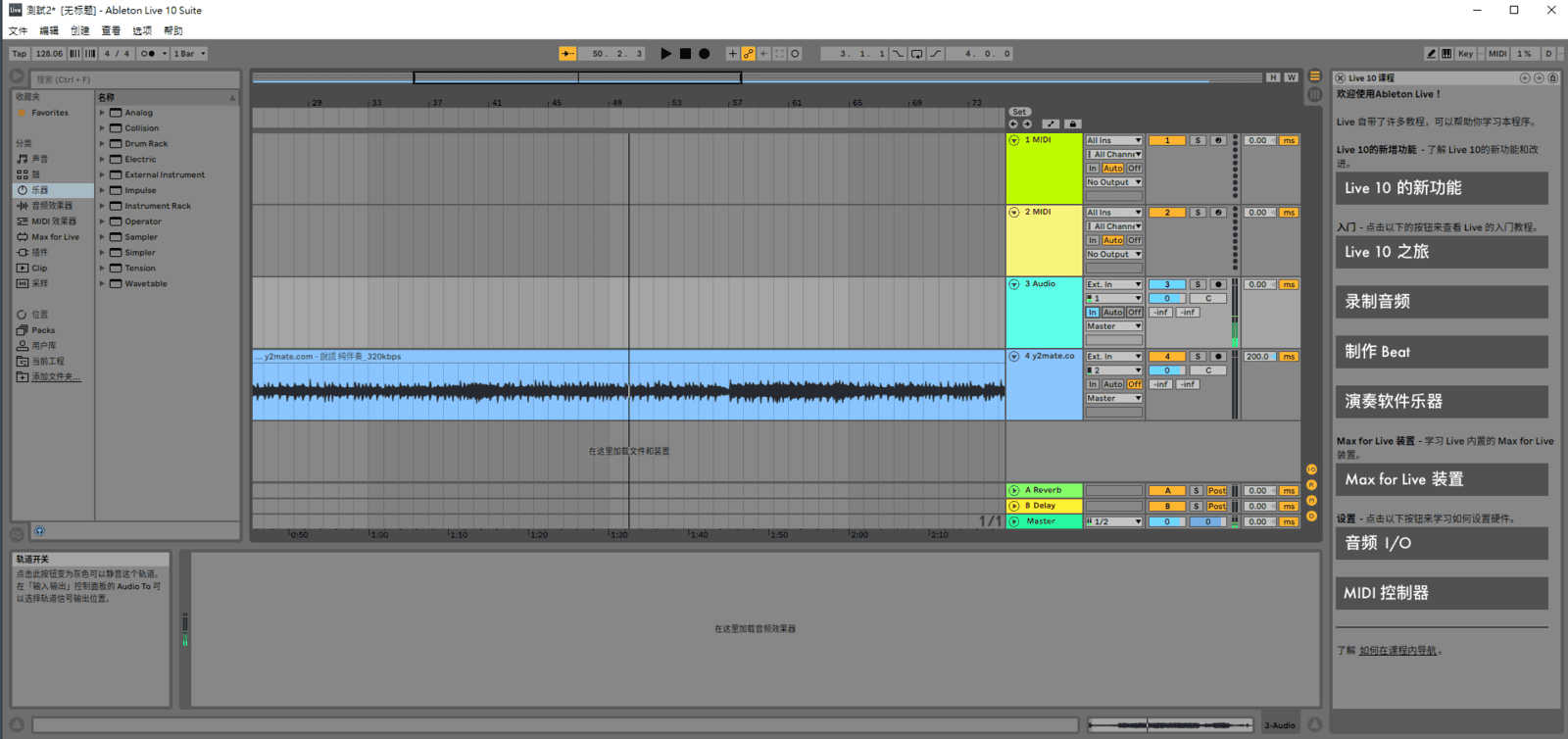Click the Arrangement Record button
The width and height of the screenshot is (1568, 739).
(704, 54)
